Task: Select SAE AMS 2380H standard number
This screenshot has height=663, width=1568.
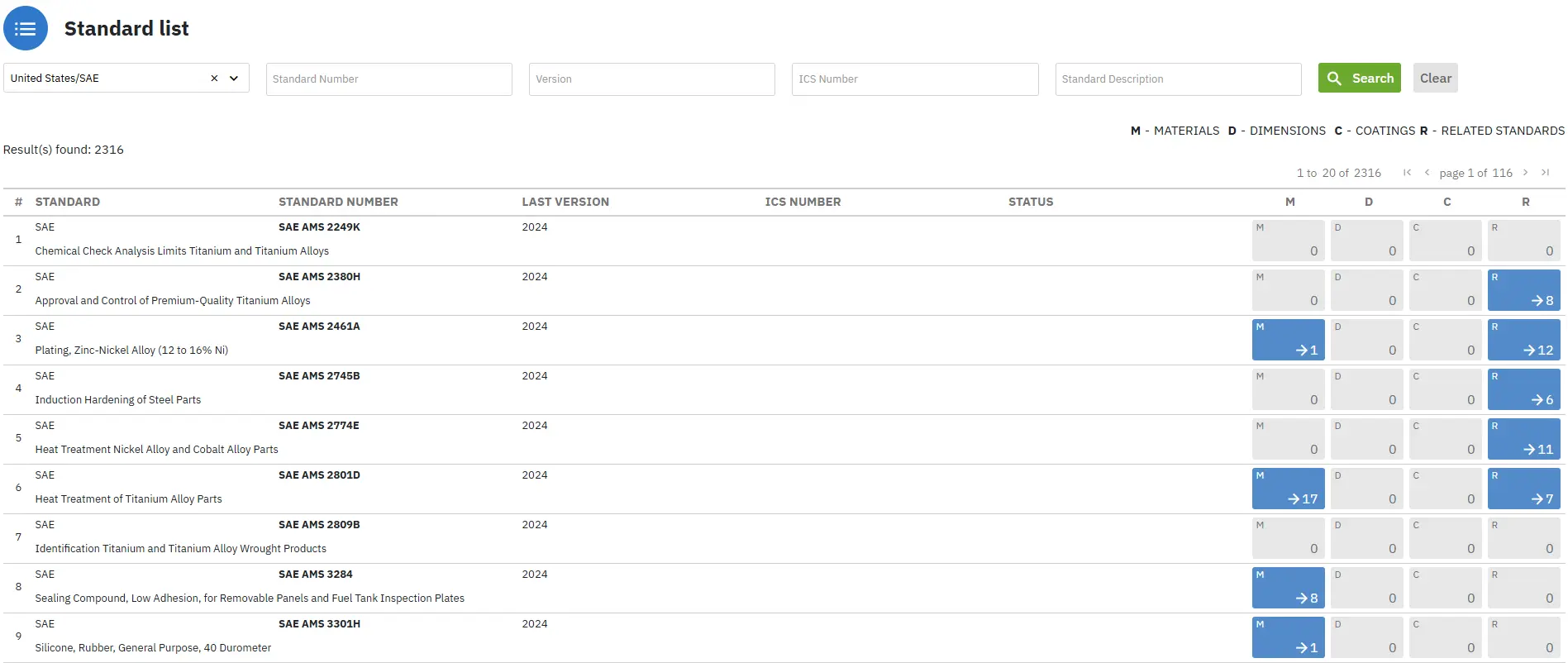Action: click(319, 277)
